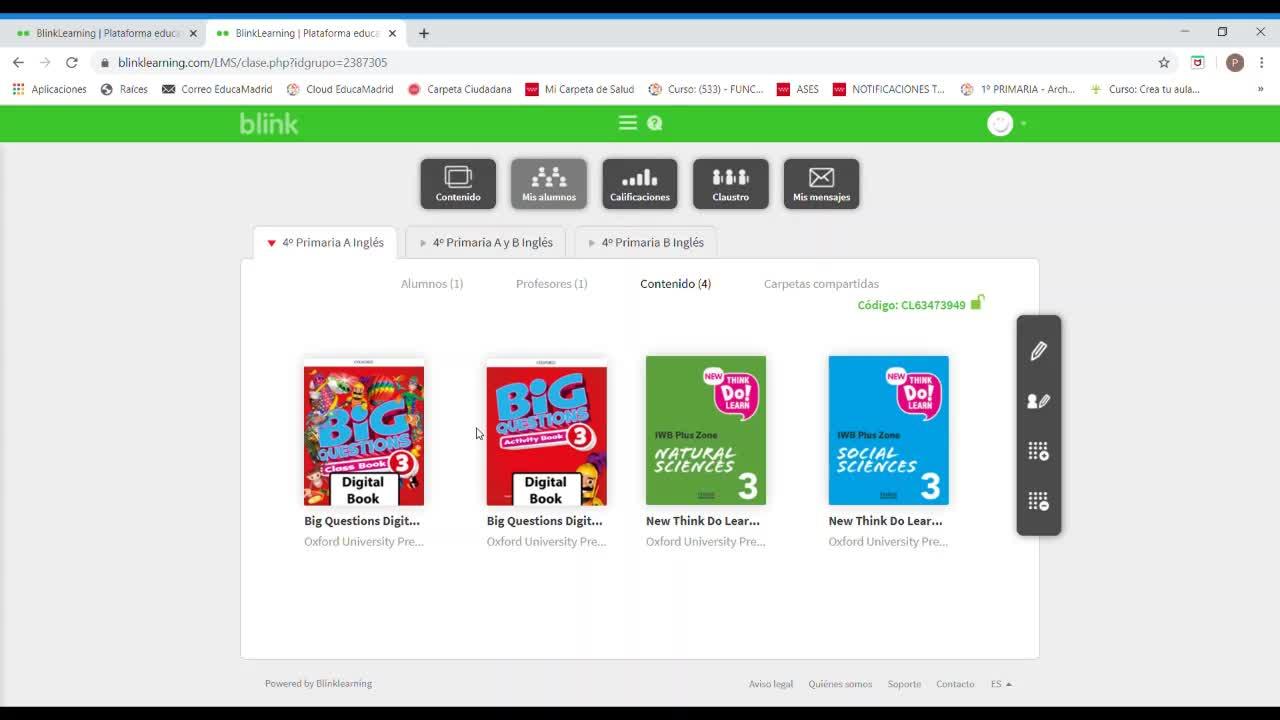Select the 4º Primaria A Inglés class tab

[325, 243]
